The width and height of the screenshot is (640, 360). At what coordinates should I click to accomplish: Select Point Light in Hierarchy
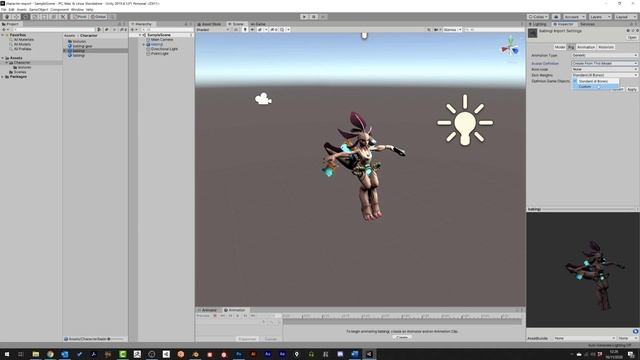tap(159, 53)
